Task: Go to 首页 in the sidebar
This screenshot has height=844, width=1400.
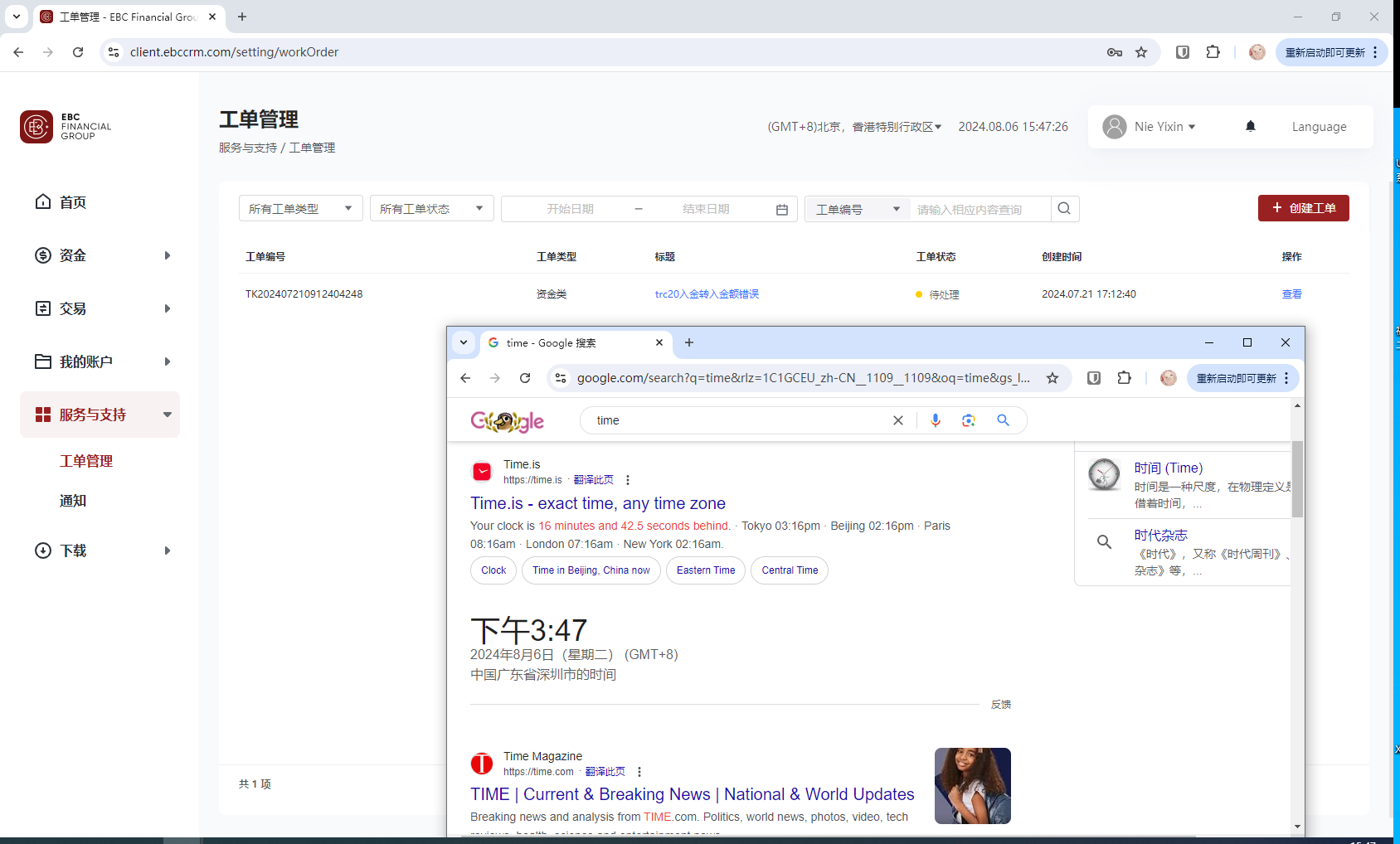Action: pyautogui.click(x=73, y=202)
